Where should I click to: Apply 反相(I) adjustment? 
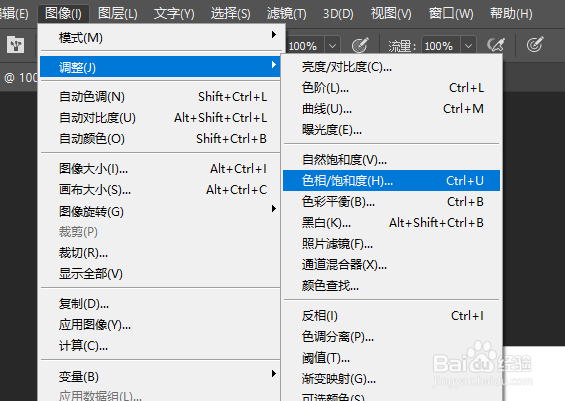click(391, 316)
